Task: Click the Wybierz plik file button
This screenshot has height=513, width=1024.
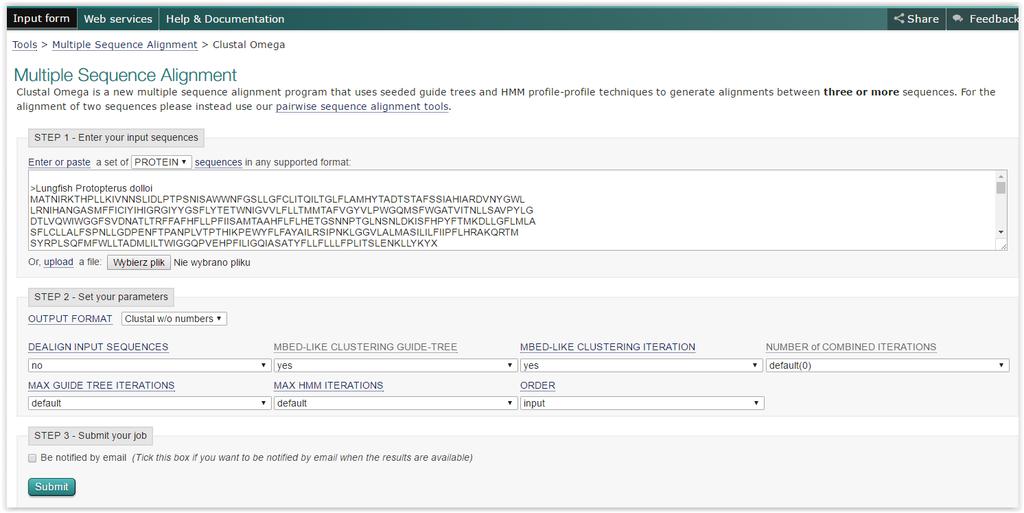Action: (x=139, y=262)
